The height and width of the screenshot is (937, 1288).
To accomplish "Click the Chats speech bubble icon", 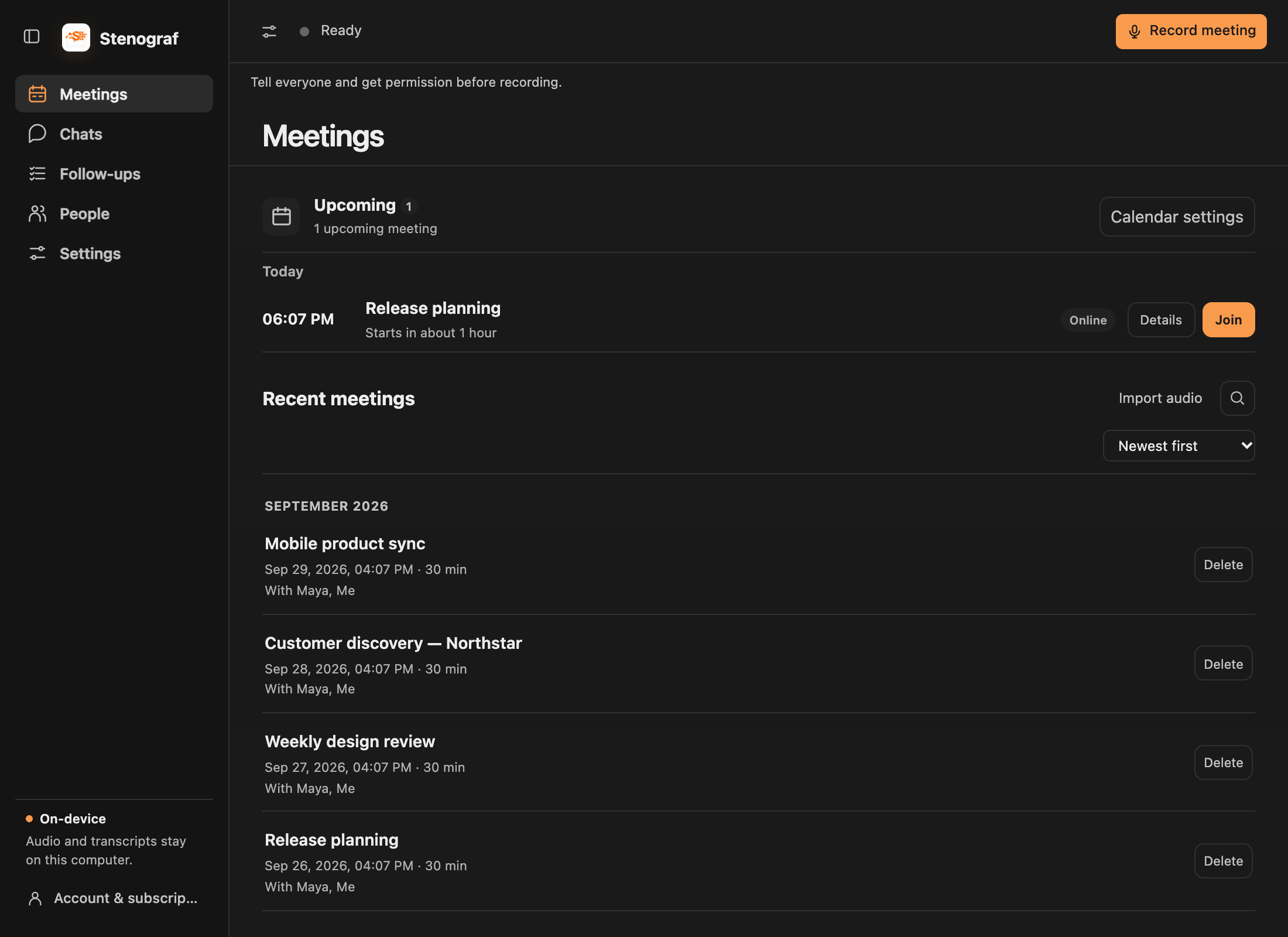I will [37, 134].
